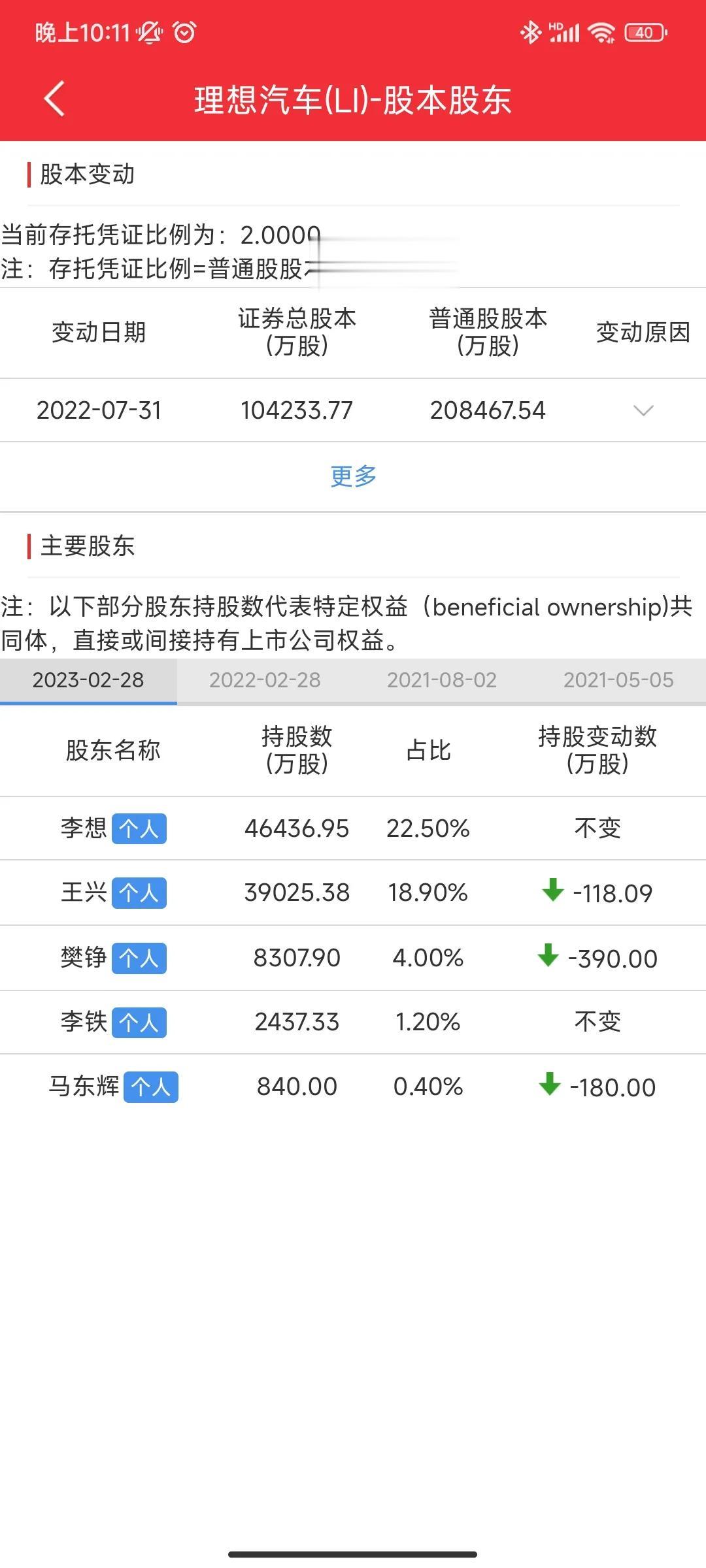
Task: Switch to the 2022-02-28 date tab
Action: coord(265,680)
